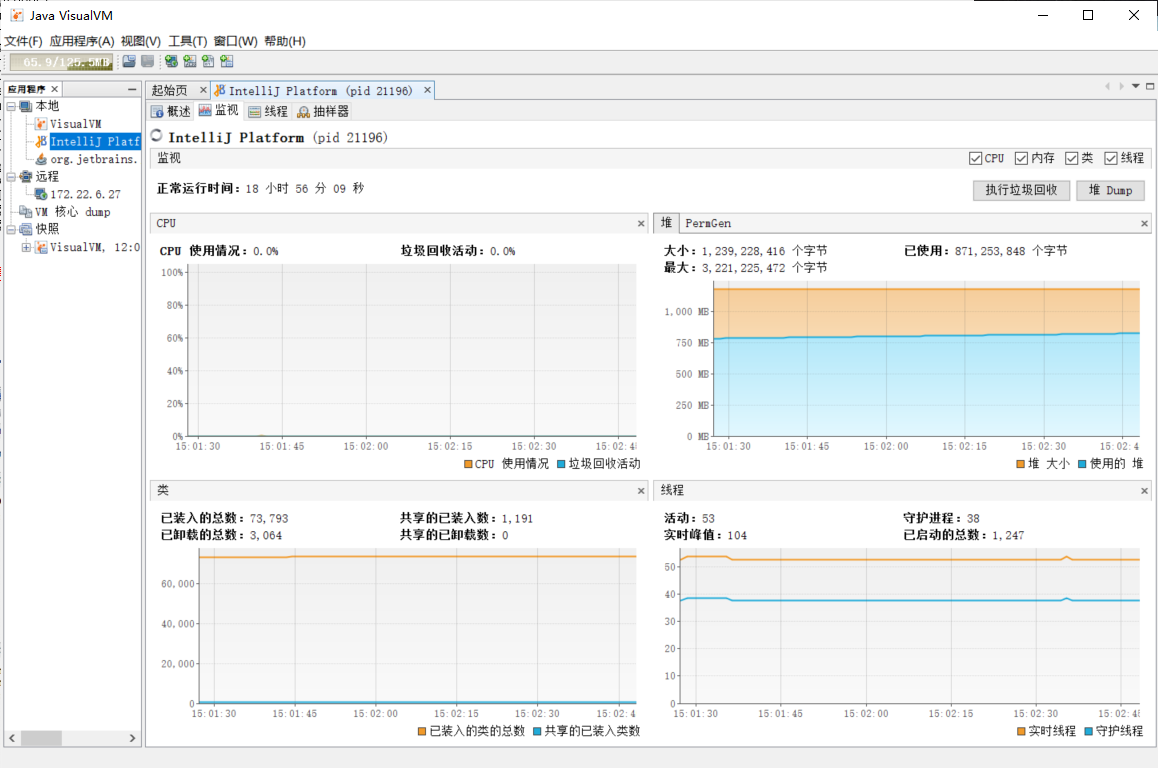Select the PermGen tab

(708, 223)
